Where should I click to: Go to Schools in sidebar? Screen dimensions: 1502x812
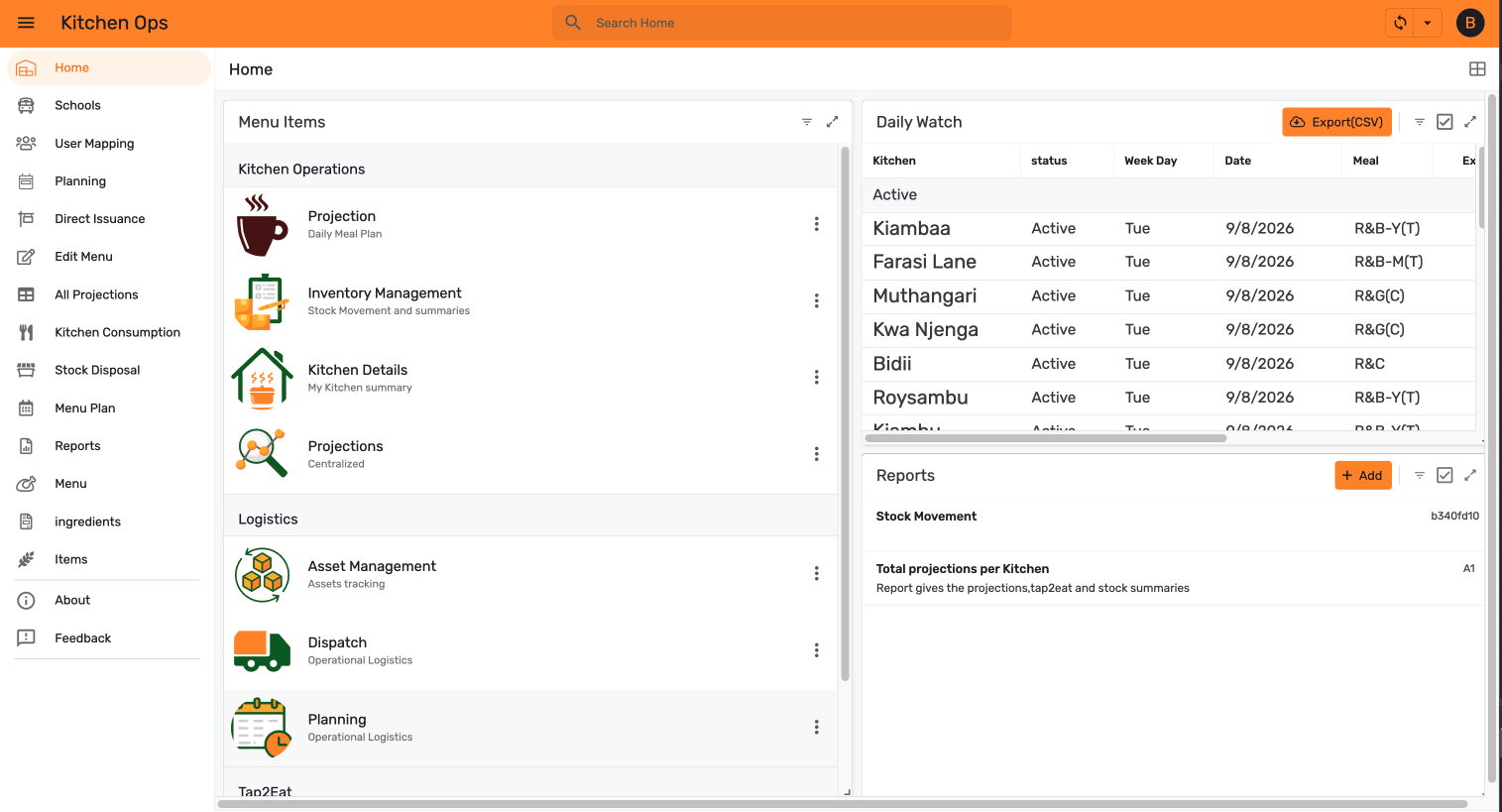(x=108, y=105)
